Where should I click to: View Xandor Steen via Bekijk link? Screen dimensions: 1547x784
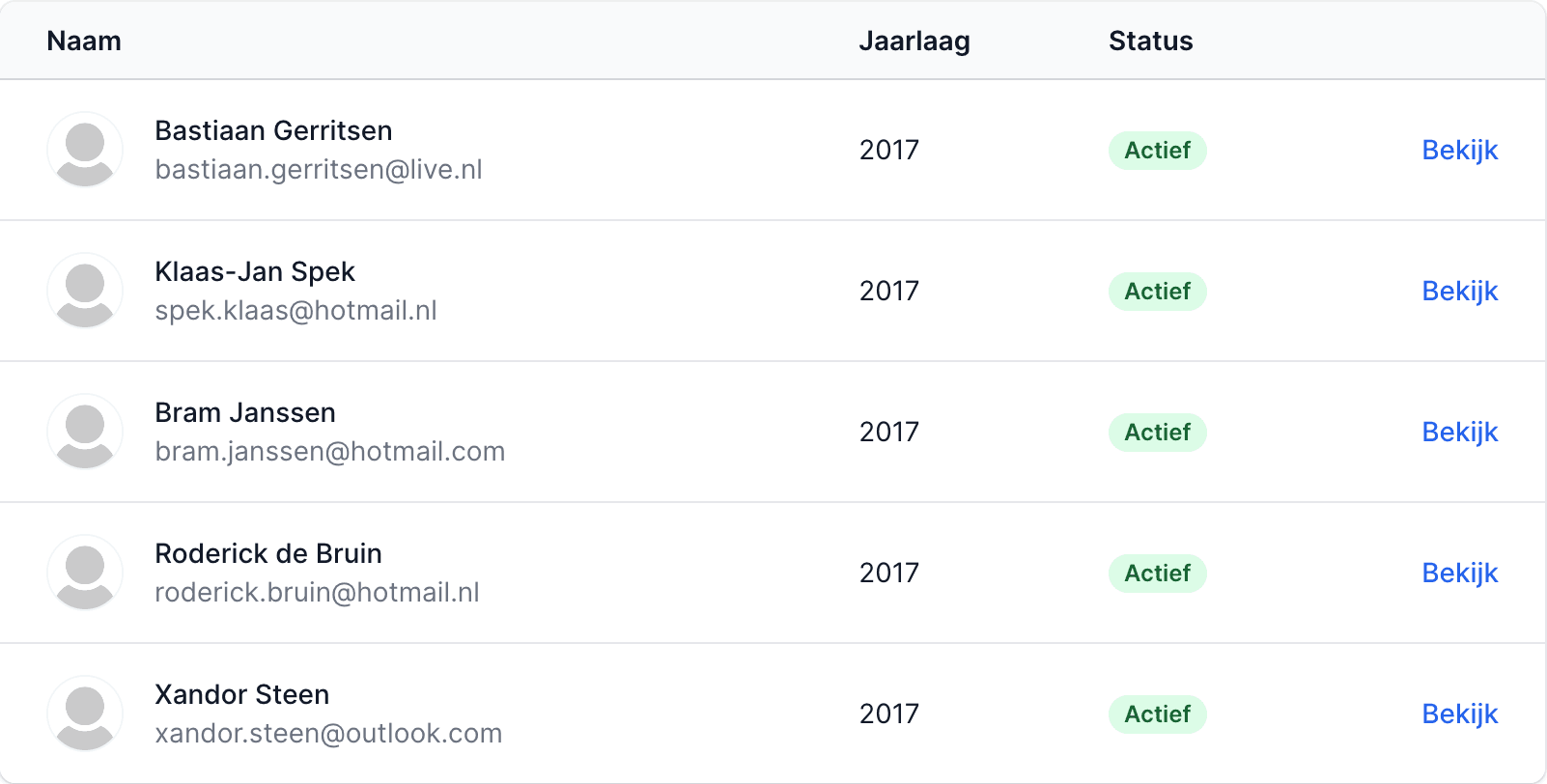click(1459, 714)
